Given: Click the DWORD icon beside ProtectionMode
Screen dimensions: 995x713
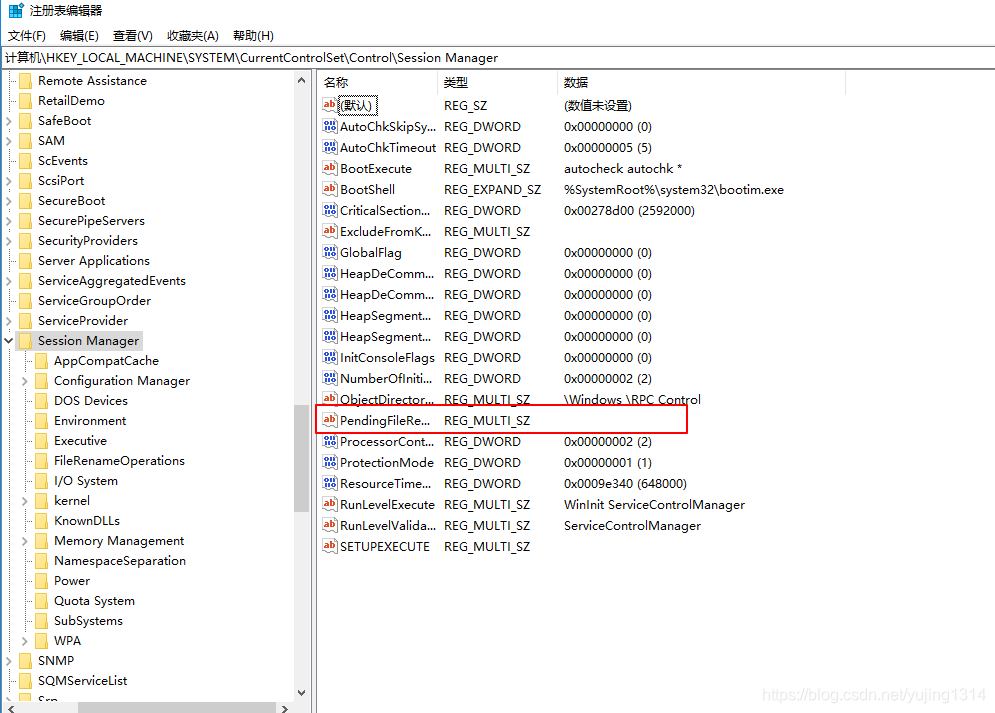Looking at the screenshot, I should [x=330, y=462].
